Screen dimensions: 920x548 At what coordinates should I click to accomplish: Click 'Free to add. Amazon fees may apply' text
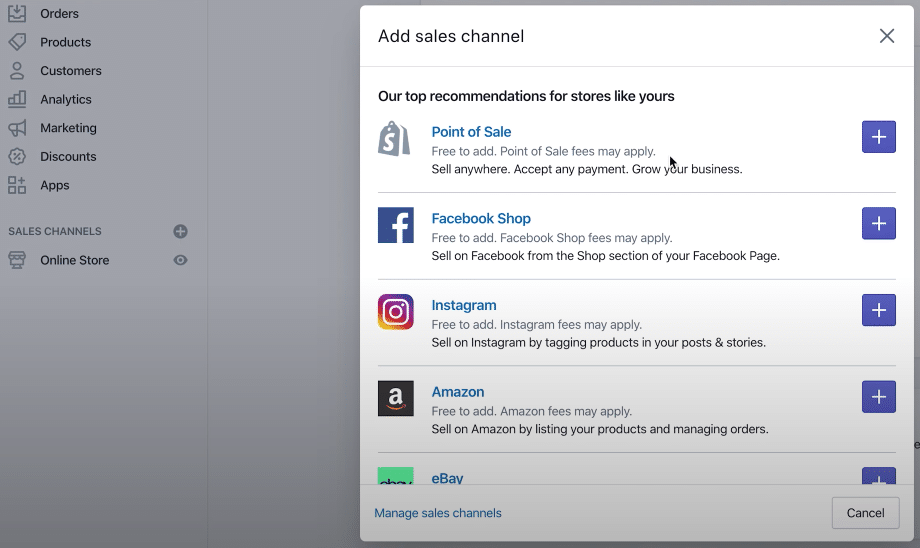(x=532, y=411)
